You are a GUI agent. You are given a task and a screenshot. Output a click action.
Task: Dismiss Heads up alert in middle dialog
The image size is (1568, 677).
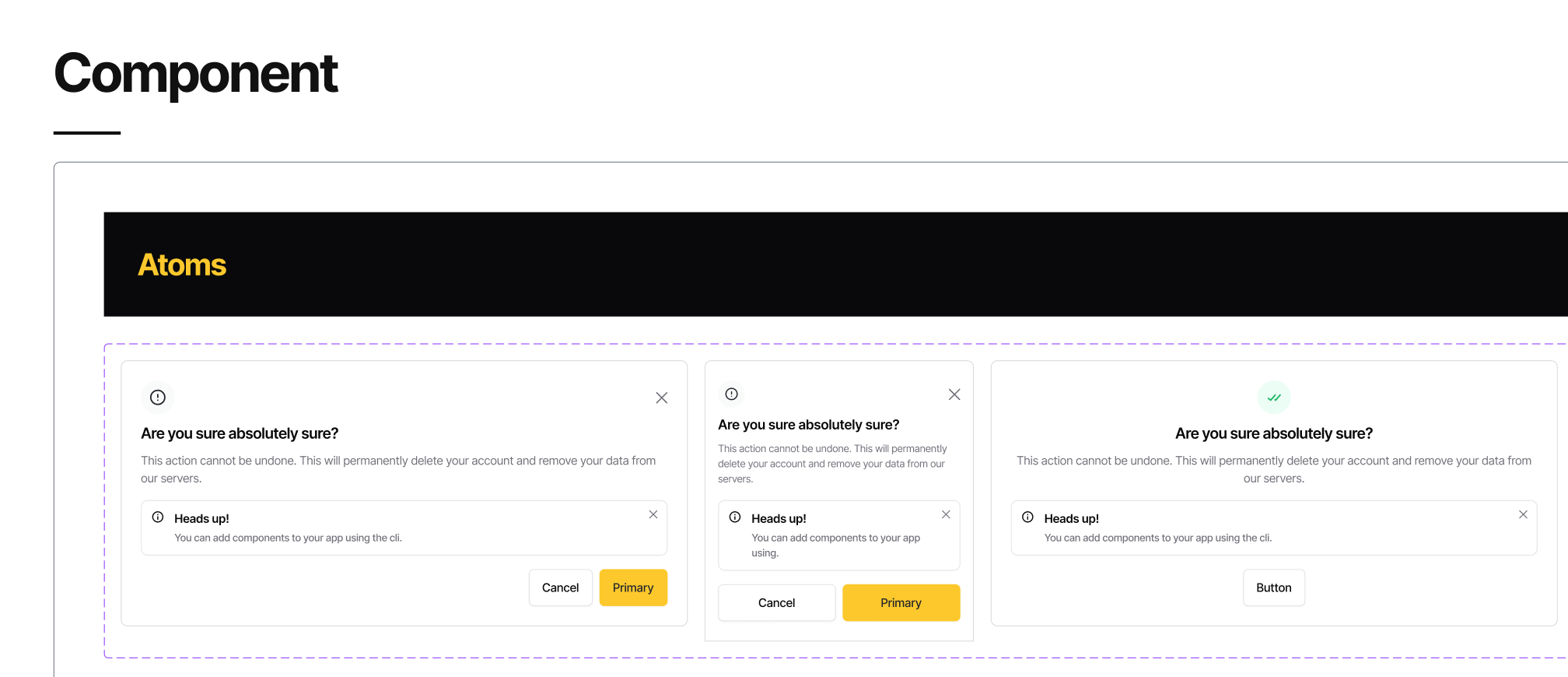tap(946, 514)
